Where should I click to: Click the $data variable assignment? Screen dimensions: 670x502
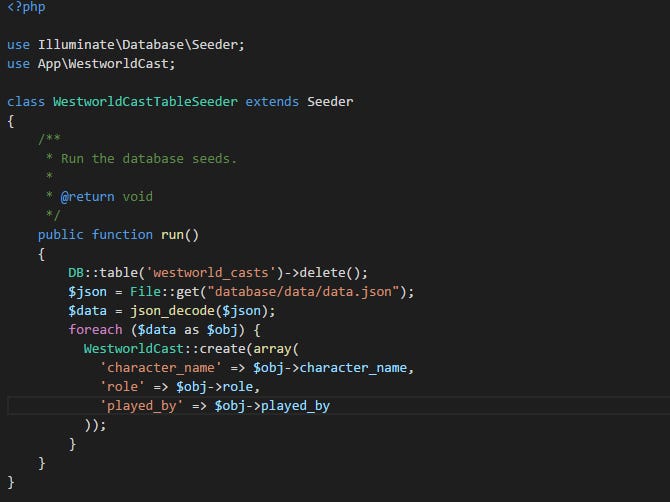click(x=87, y=311)
